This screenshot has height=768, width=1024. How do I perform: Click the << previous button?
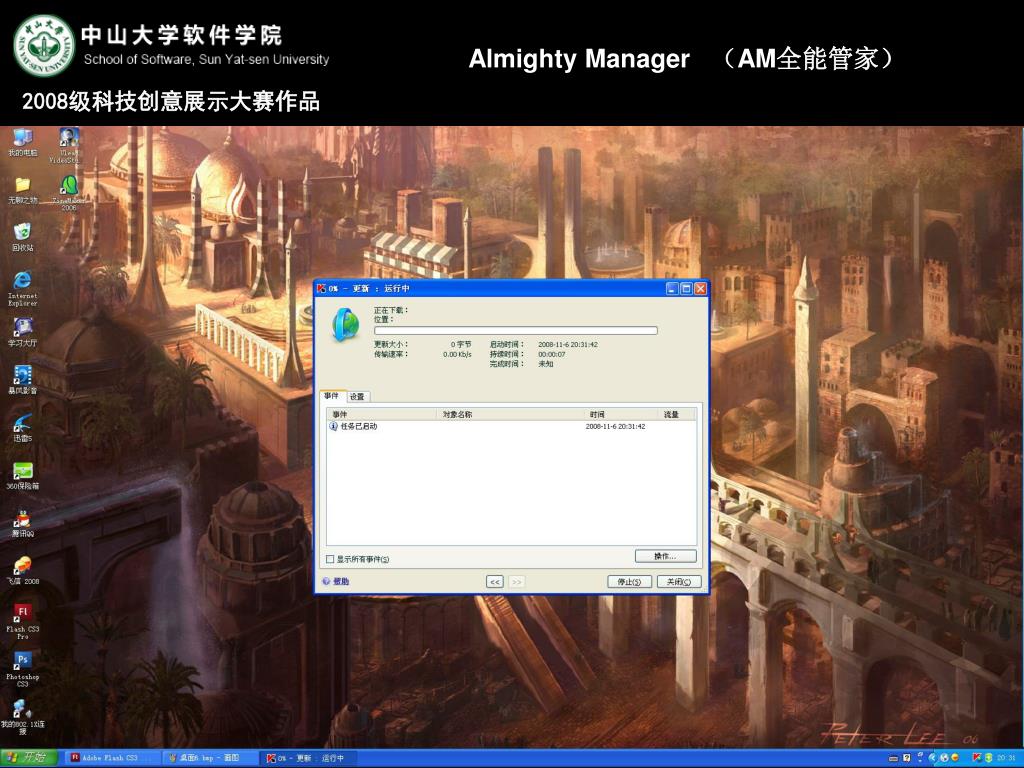click(495, 581)
